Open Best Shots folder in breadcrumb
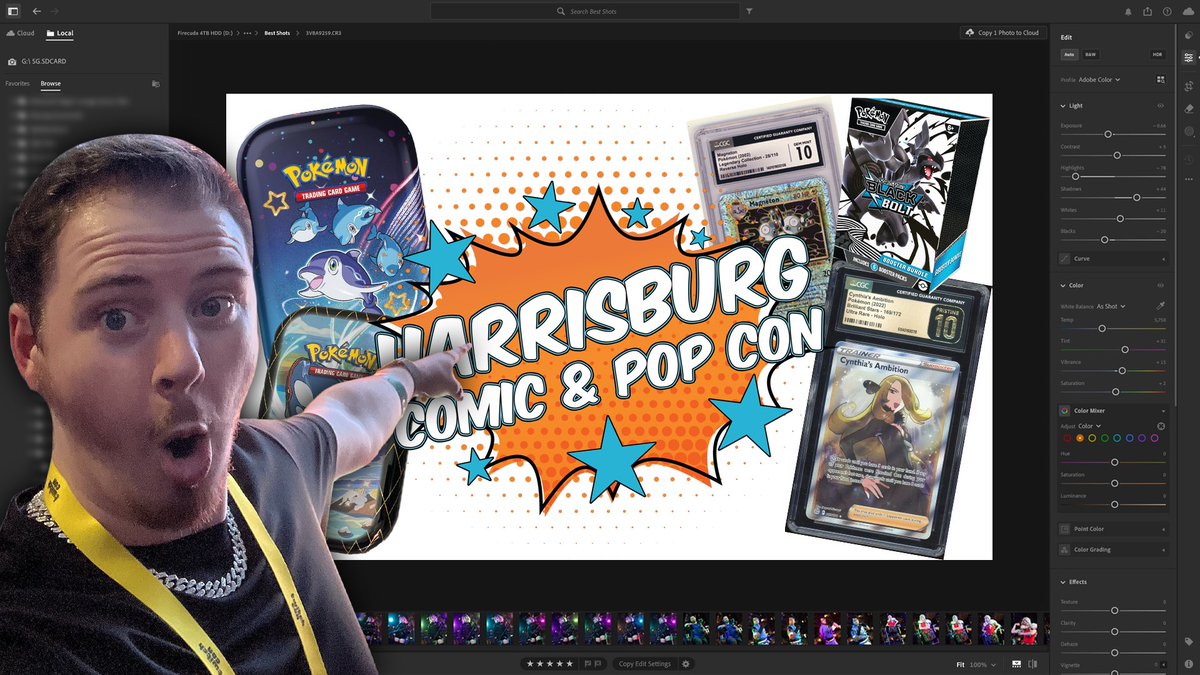The width and height of the screenshot is (1200, 675). (278, 33)
